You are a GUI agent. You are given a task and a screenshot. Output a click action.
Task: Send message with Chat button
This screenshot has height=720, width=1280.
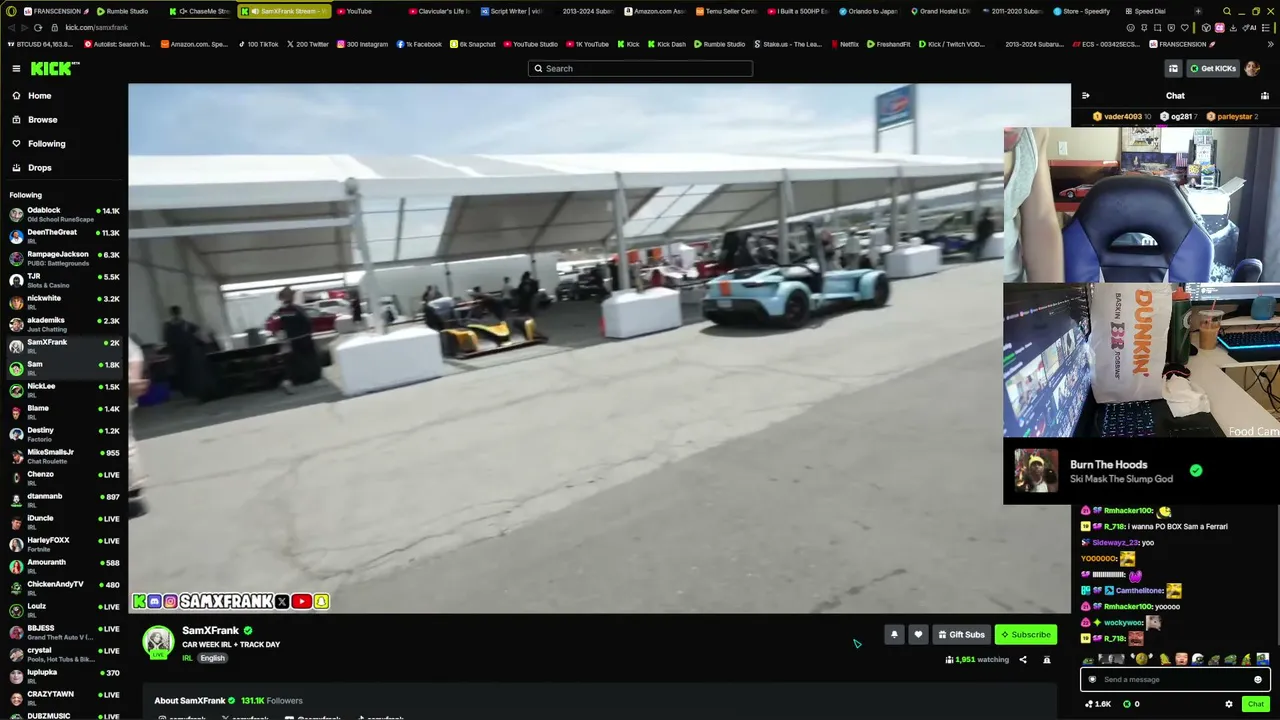tap(1255, 704)
